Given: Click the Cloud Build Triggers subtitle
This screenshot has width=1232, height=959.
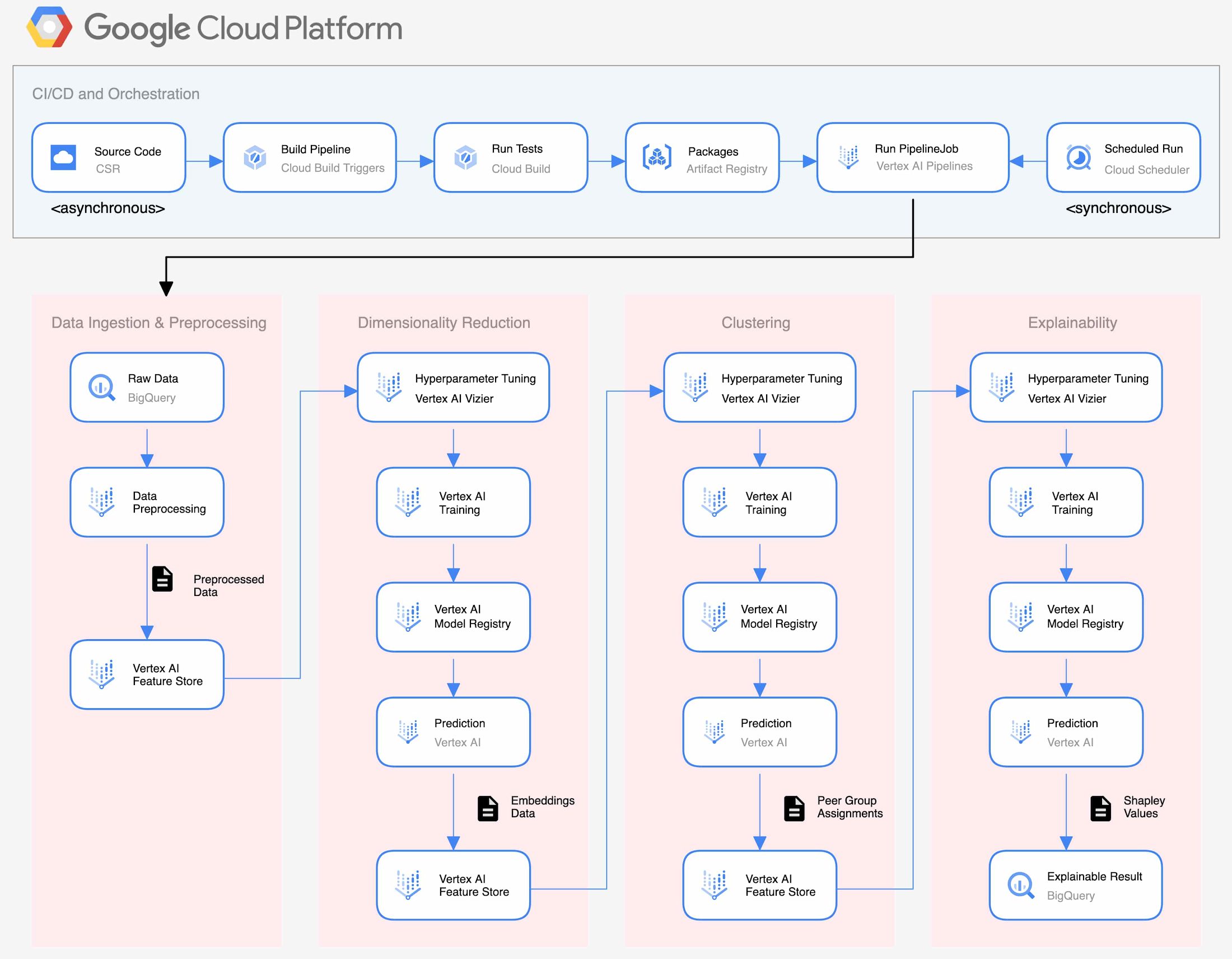Looking at the screenshot, I should click(333, 167).
